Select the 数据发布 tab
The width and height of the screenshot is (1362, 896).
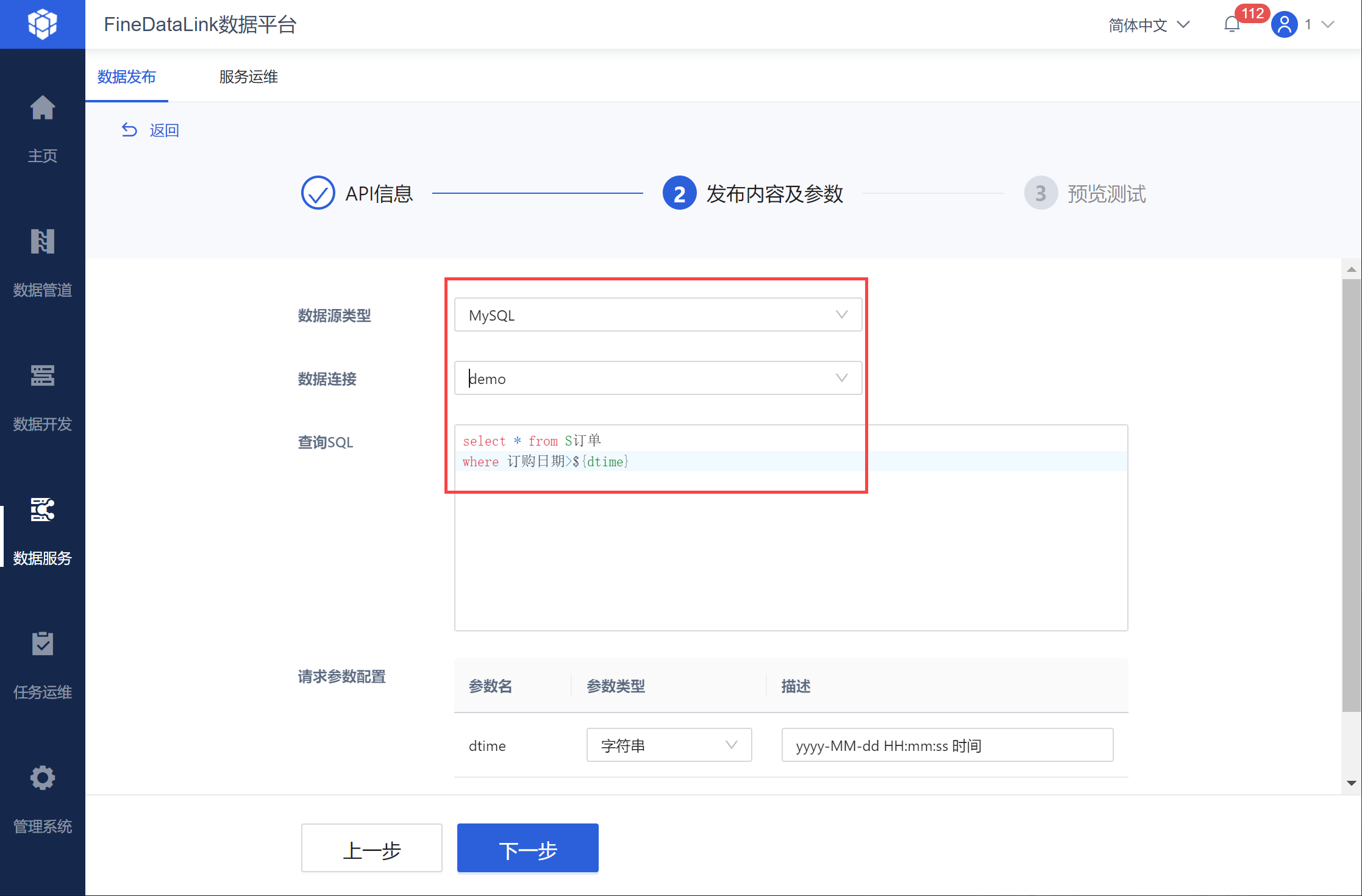pos(127,77)
